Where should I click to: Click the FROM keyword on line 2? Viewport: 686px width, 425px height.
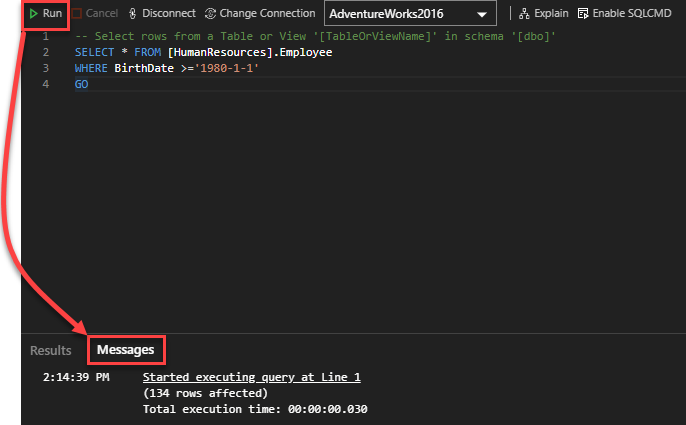147,53
